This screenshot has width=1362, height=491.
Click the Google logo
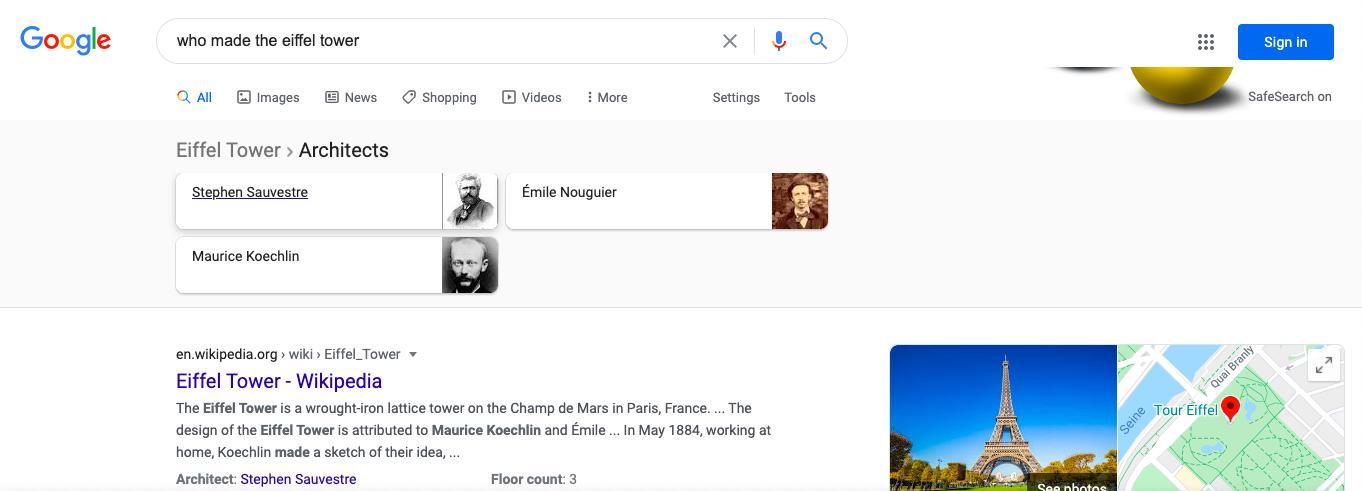click(65, 40)
